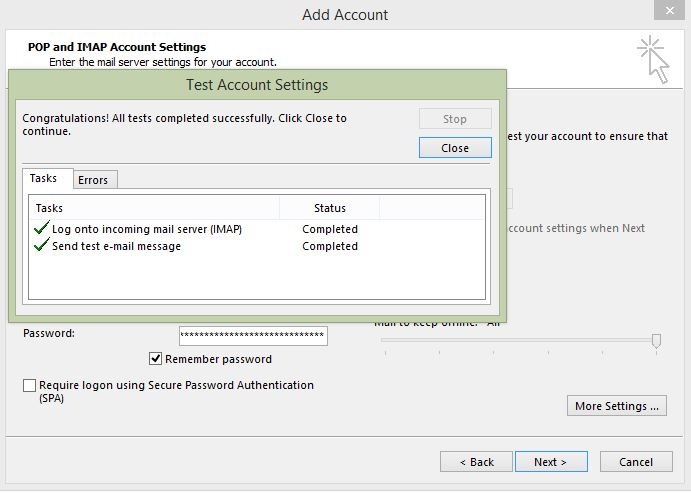The height and width of the screenshot is (493, 691).
Task: Toggle the Remember password checkbox
Action: pyautogui.click(x=156, y=359)
